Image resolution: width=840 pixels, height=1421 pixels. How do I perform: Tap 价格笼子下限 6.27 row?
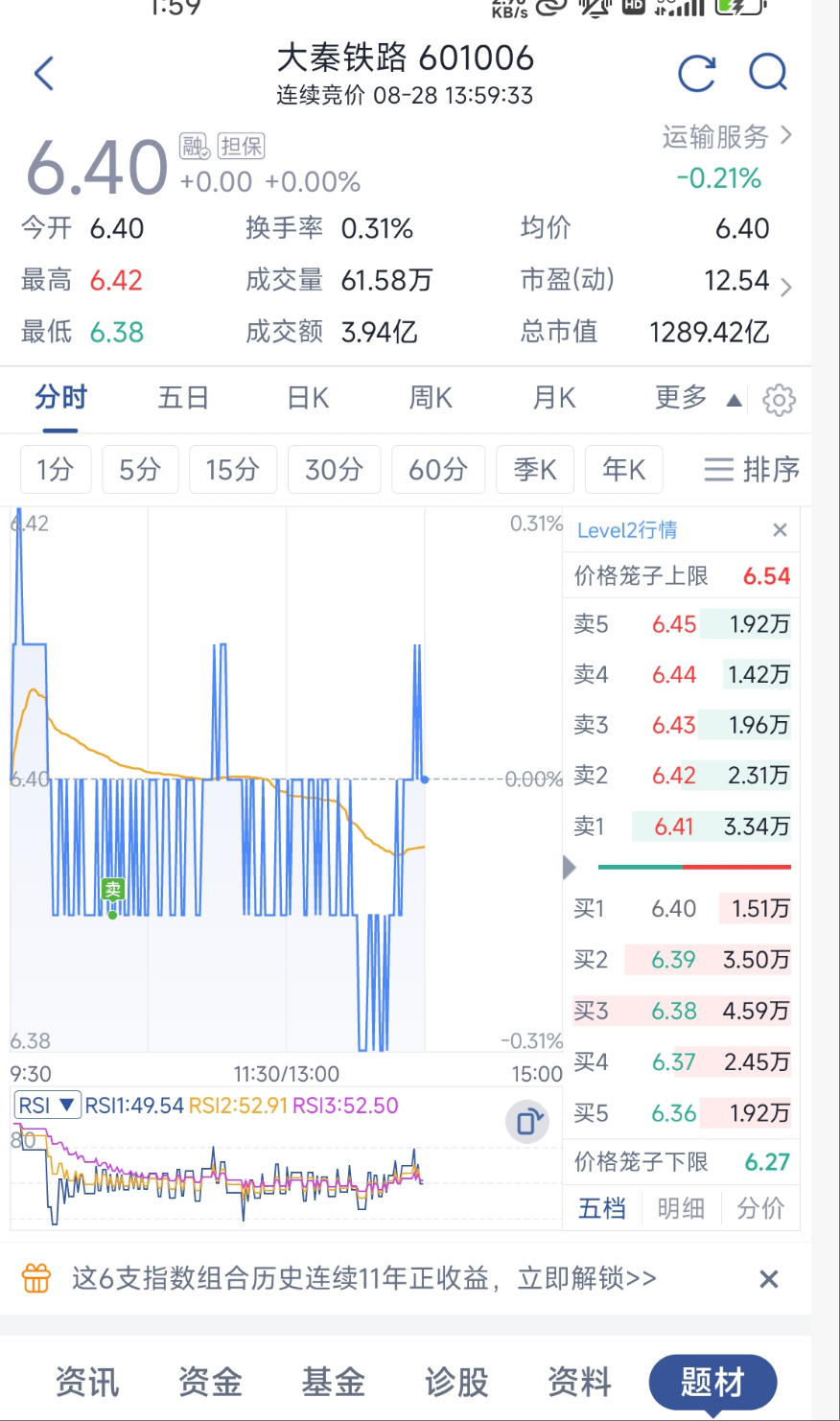pyautogui.click(x=682, y=1162)
